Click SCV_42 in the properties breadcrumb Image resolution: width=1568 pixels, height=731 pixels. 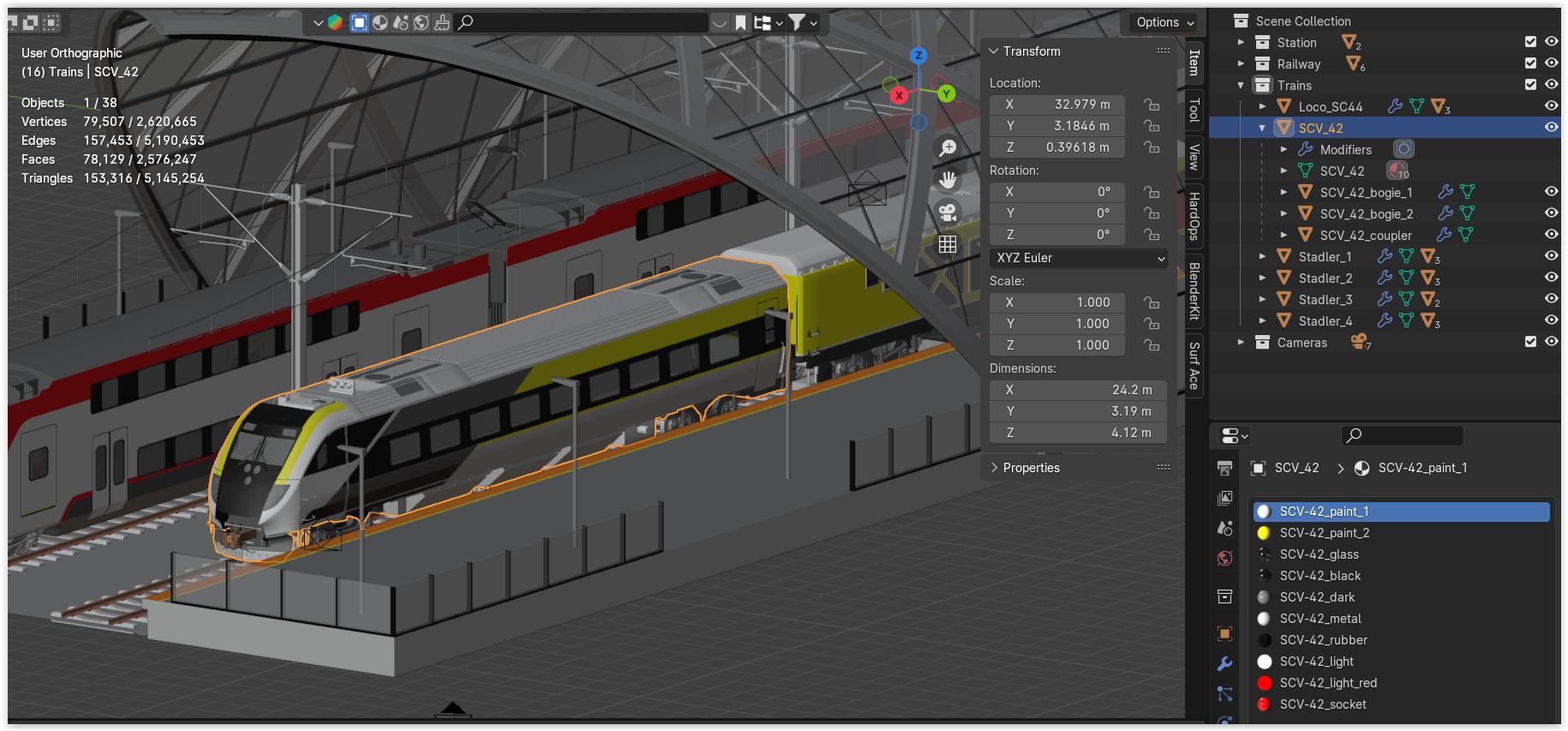tap(1296, 468)
